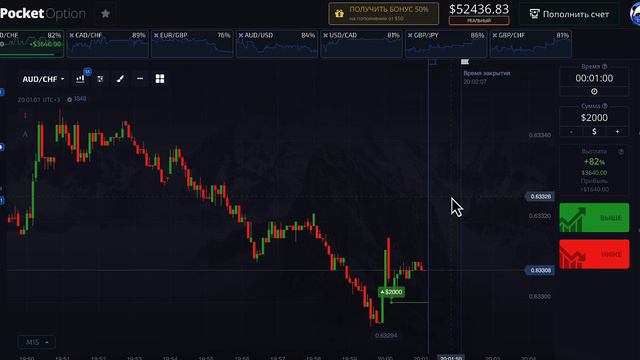
Task: Click the 0.63308 current price label
Action: click(x=540, y=270)
